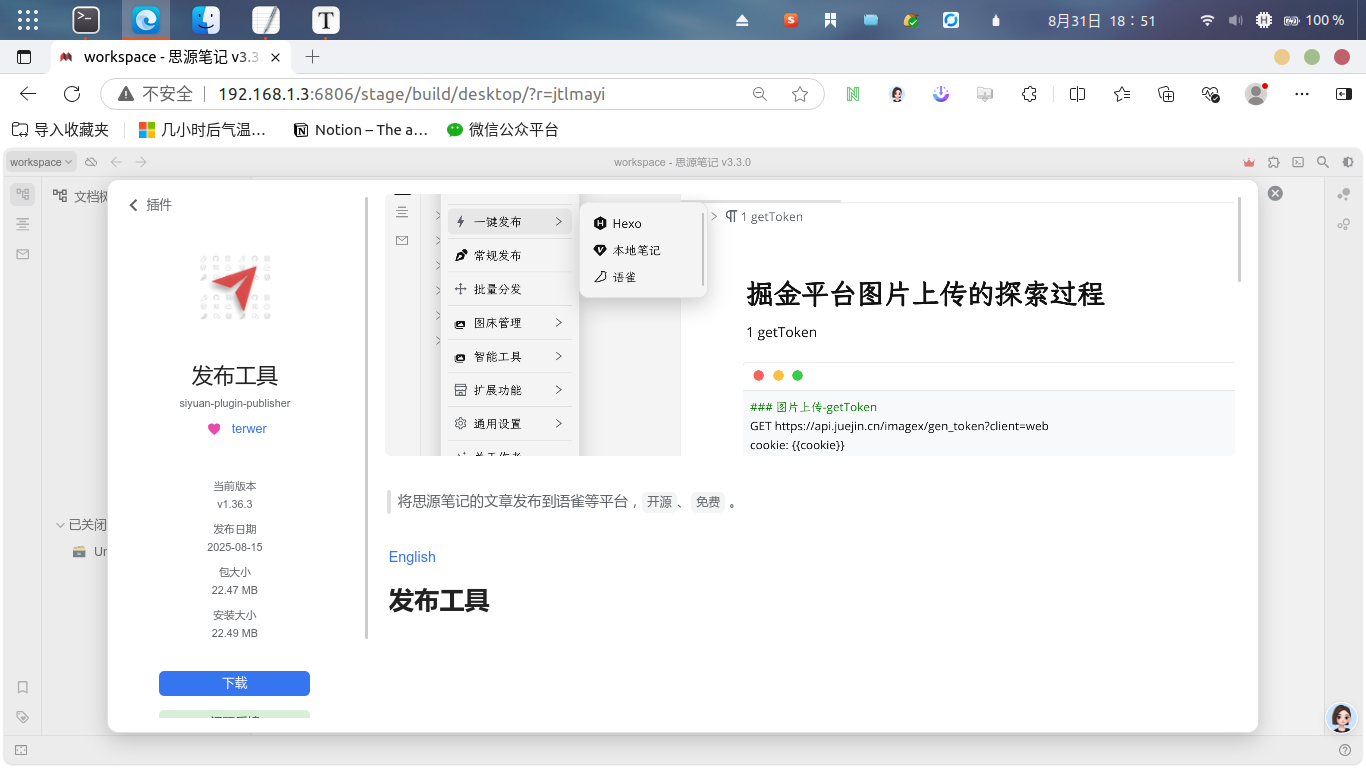The image size is (1366, 768).
Task: Click the heart icon above the terwer author name
Action: point(212,428)
